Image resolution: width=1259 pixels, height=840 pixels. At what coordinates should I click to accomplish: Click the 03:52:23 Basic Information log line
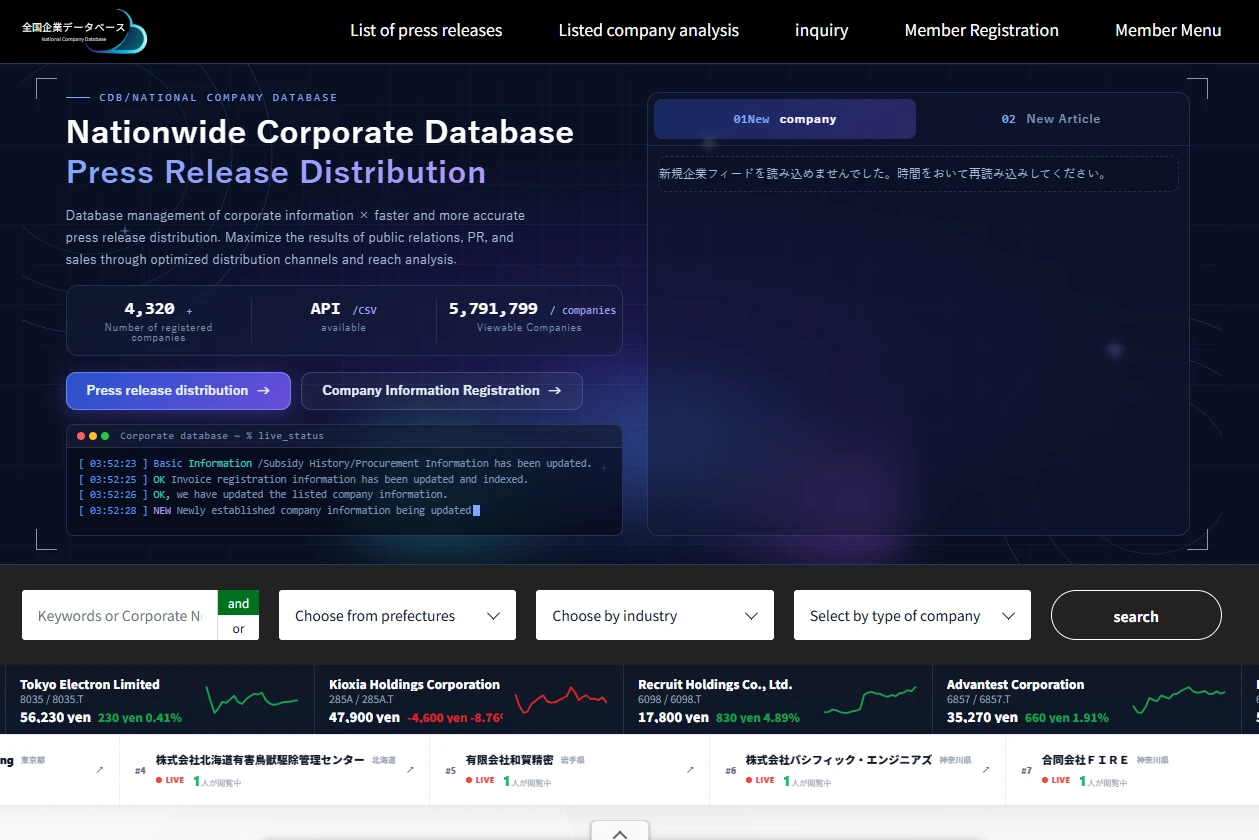click(335, 464)
